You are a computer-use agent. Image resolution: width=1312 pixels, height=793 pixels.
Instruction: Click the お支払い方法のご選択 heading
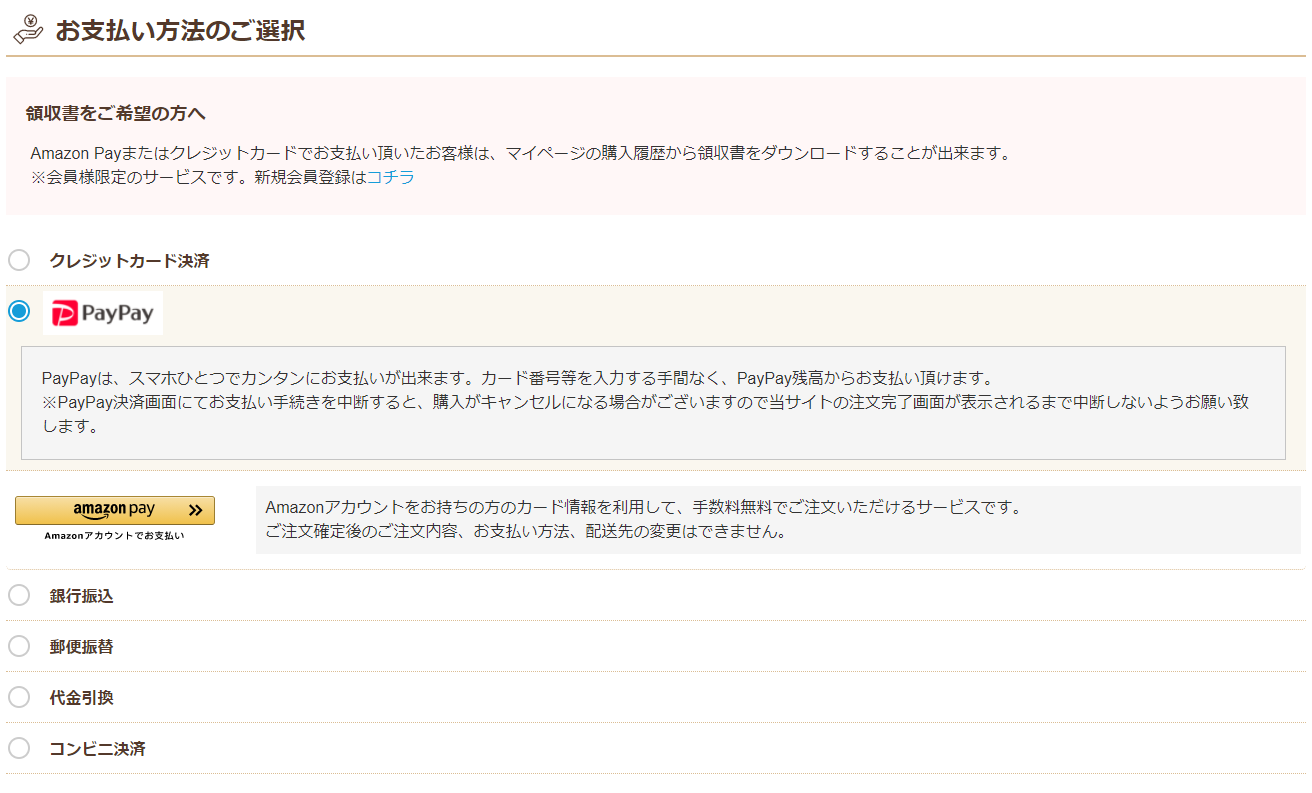point(180,30)
